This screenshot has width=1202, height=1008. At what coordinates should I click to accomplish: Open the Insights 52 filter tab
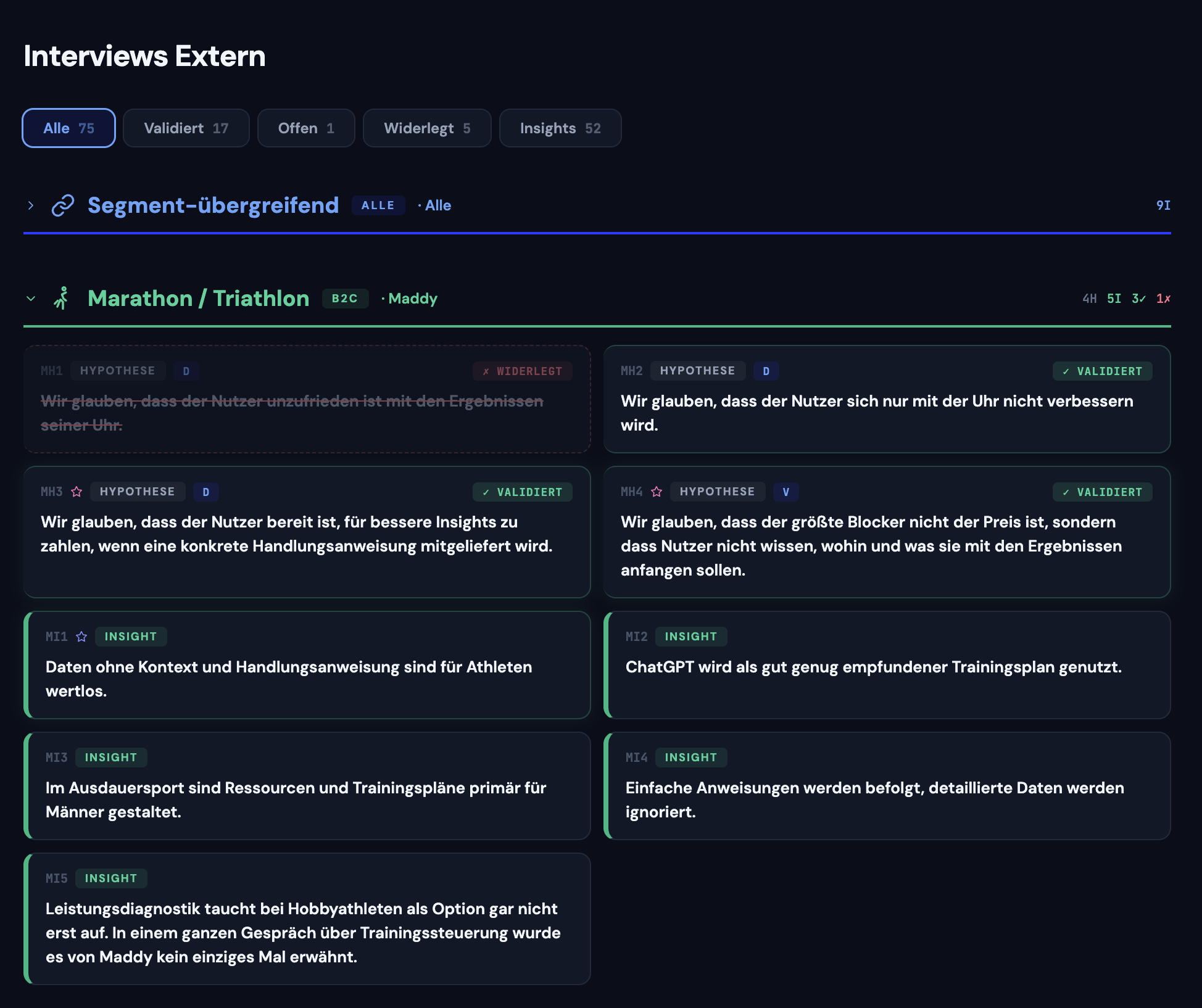pos(560,128)
